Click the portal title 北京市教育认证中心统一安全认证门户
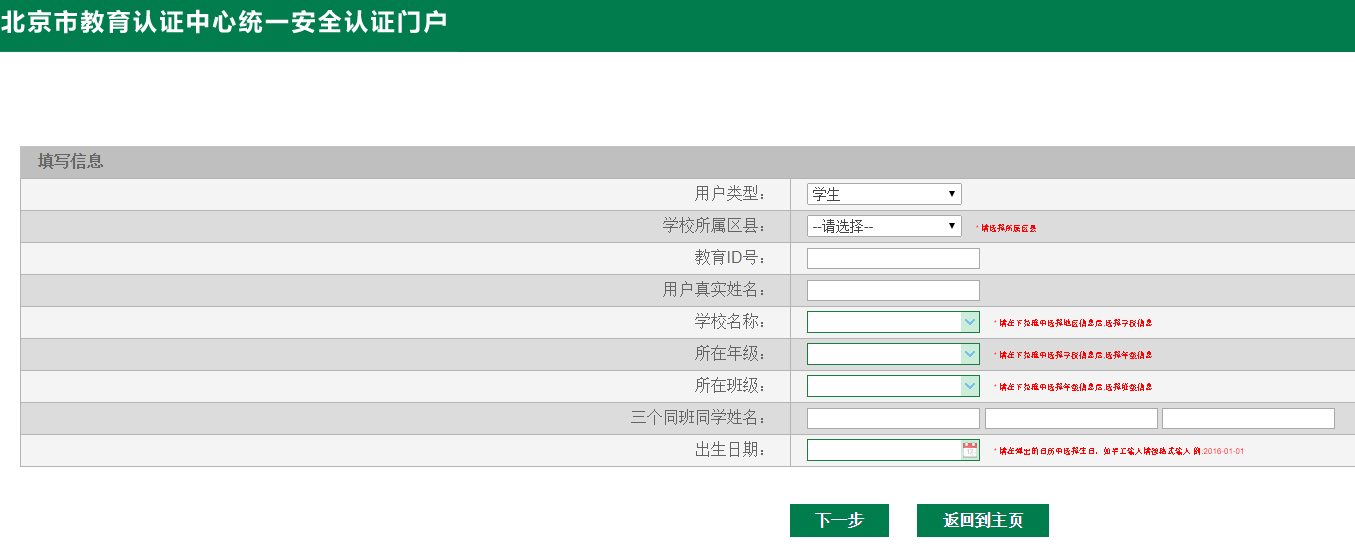This screenshot has width=1355, height=551. 224,22
